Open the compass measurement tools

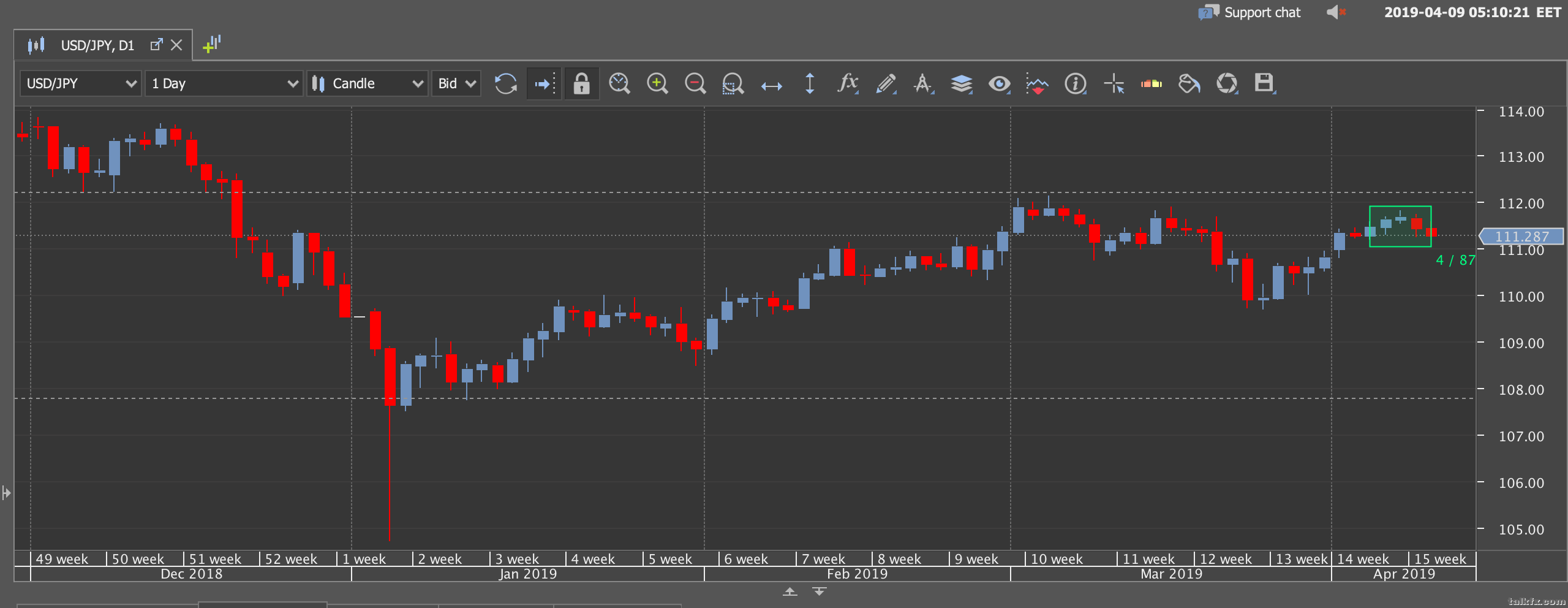click(923, 83)
